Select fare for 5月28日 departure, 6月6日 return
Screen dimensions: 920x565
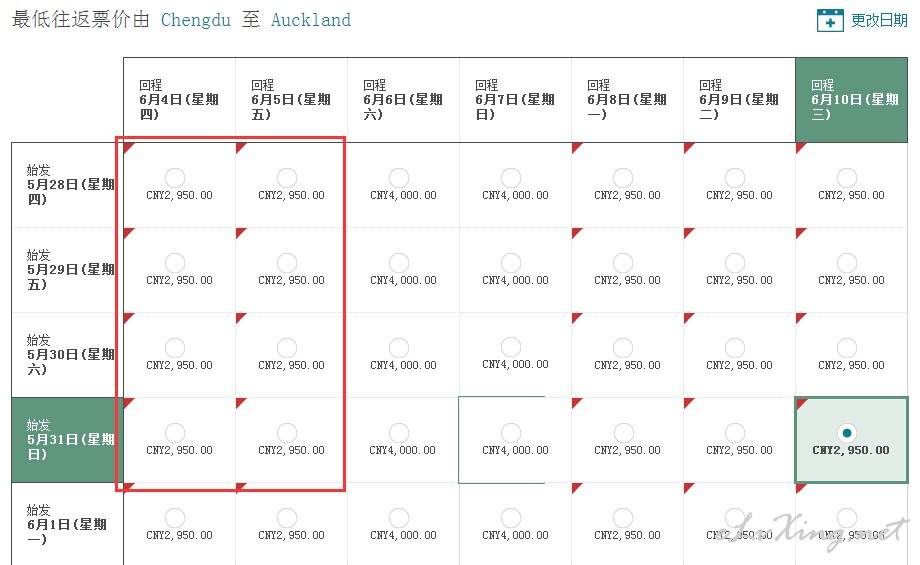pos(399,178)
